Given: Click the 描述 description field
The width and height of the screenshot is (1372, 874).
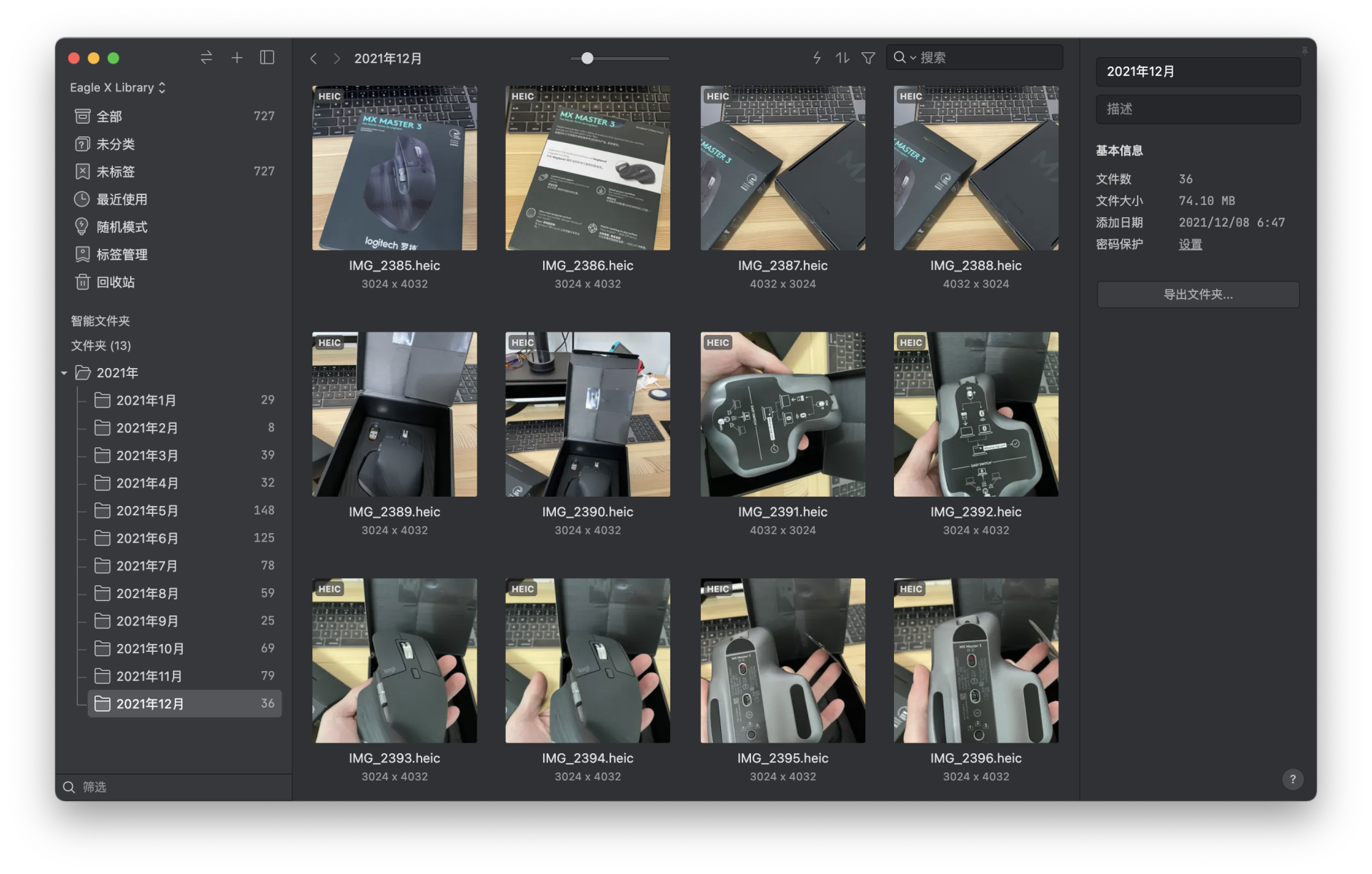Looking at the screenshot, I should [1198, 109].
